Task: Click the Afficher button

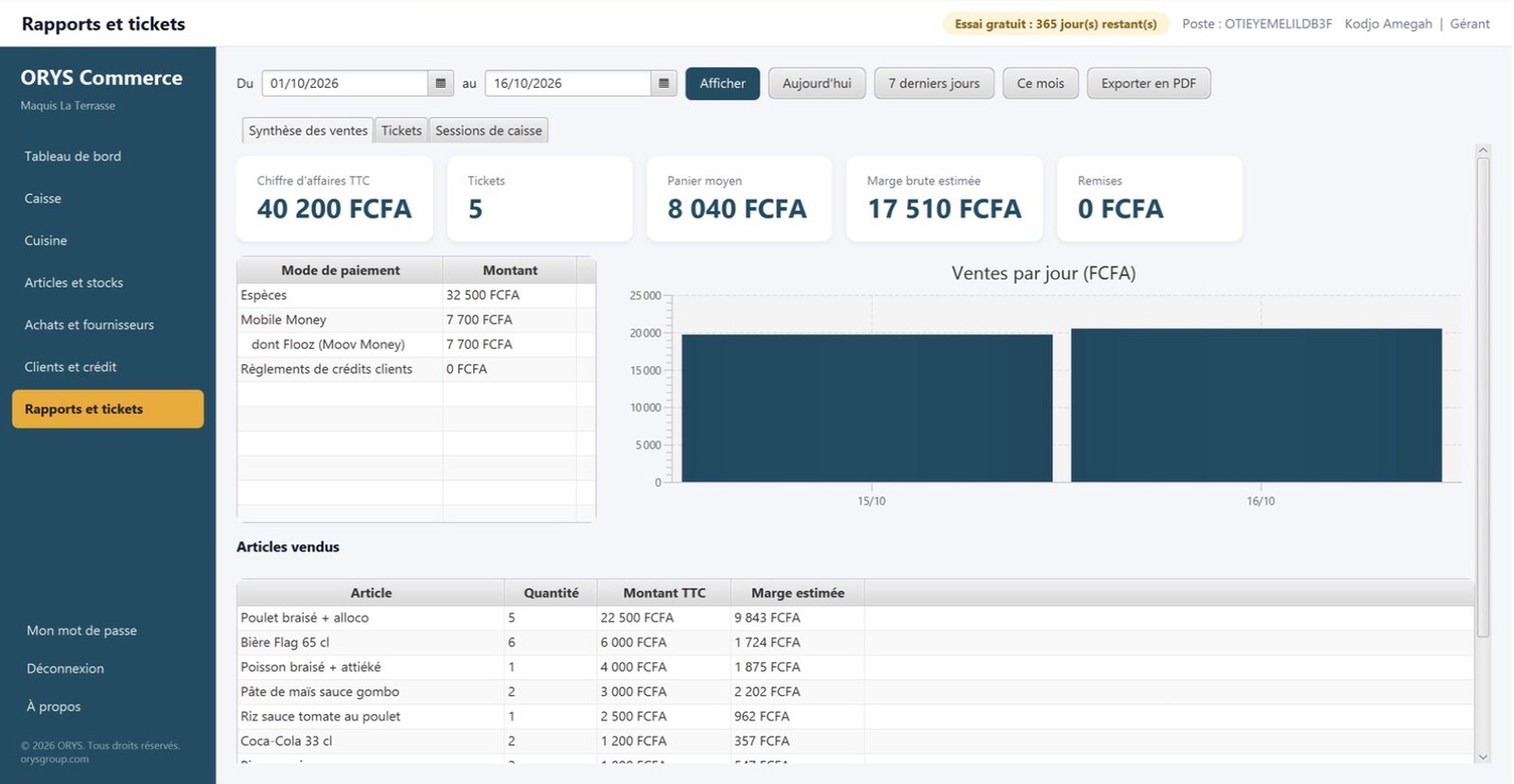Action: (x=723, y=83)
